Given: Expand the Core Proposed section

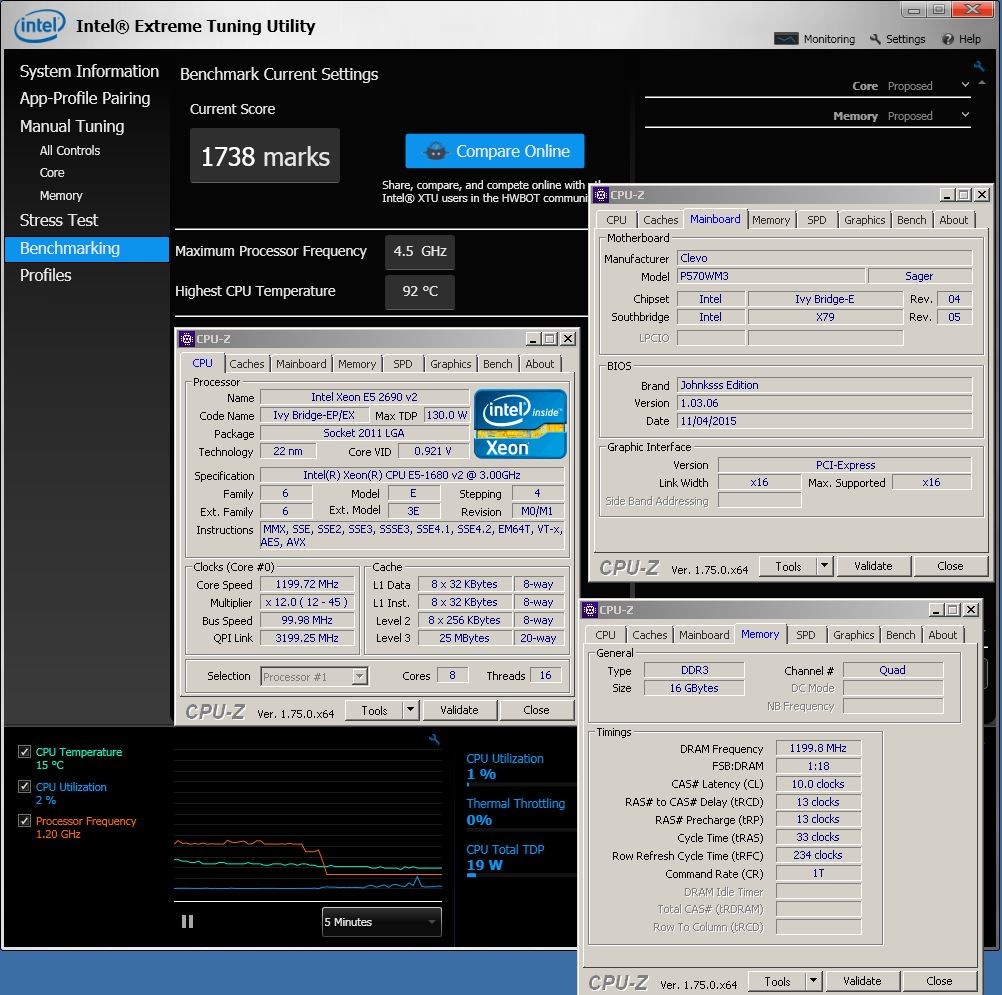Looking at the screenshot, I should pyautogui.click(x=965, y=85).
